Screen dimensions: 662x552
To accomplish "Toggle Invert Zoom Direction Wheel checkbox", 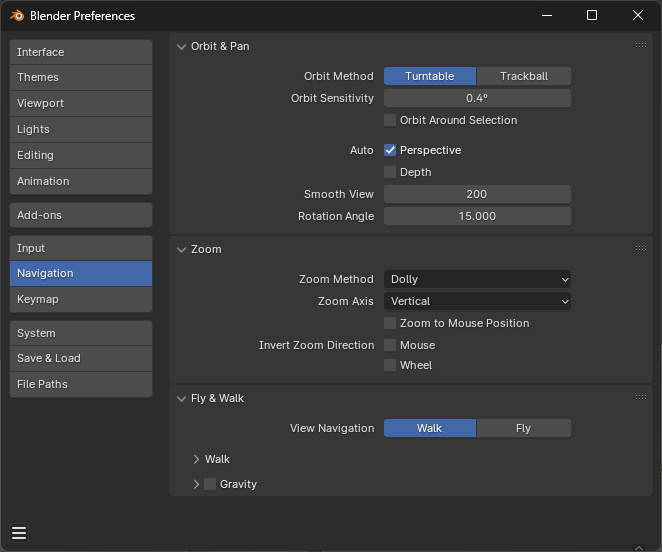I will 390,365.
